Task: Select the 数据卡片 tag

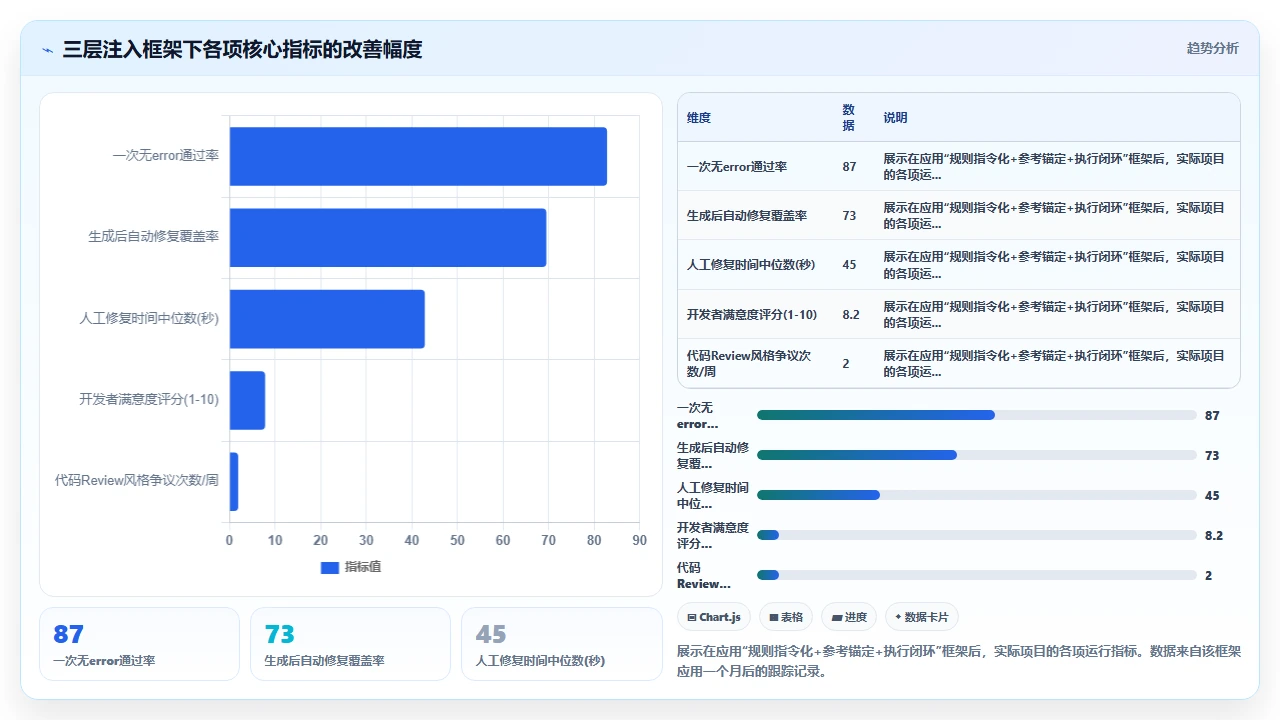Action: (x=922, y=617)
